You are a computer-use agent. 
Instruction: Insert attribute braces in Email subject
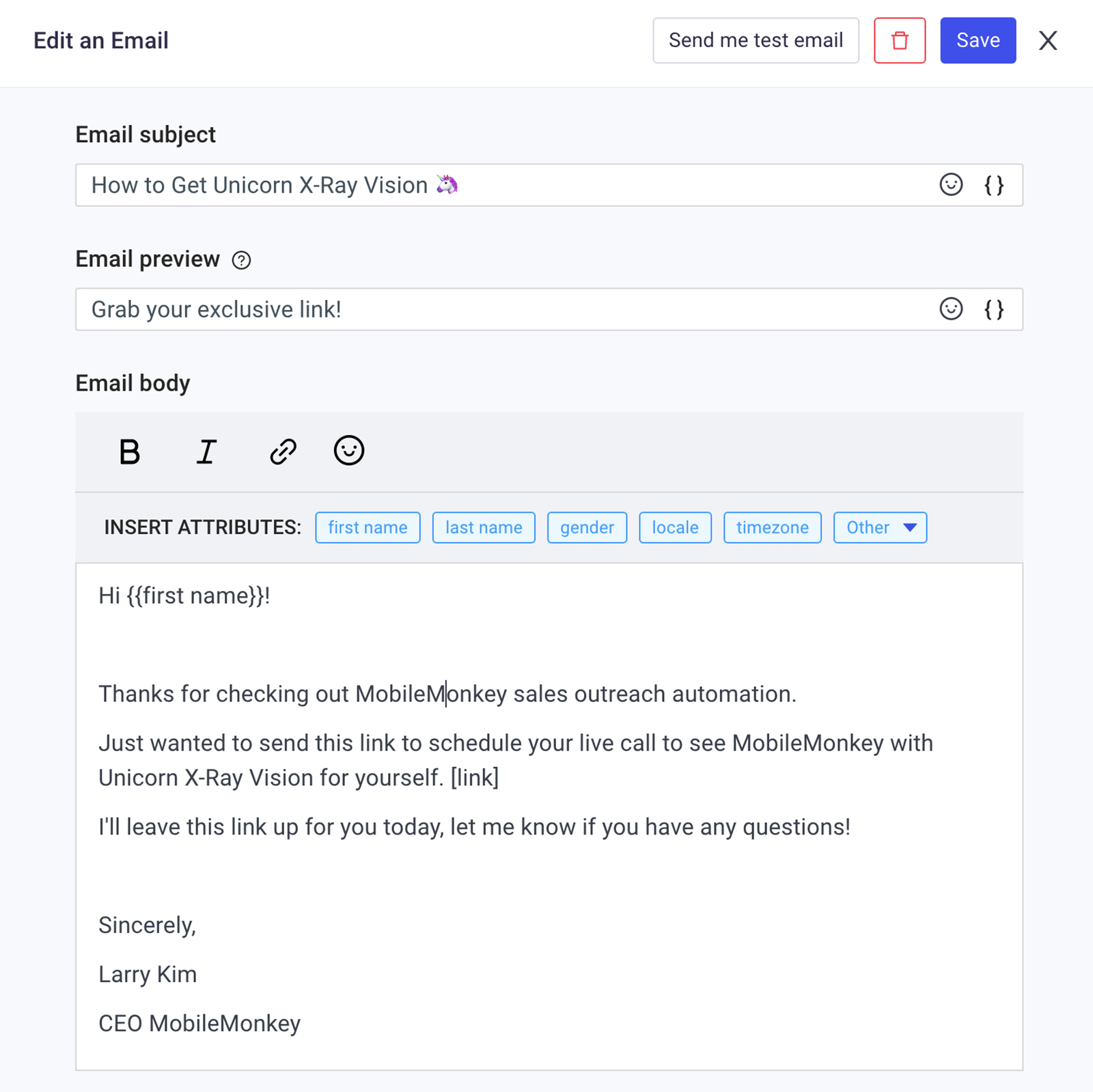click(994, 185)
